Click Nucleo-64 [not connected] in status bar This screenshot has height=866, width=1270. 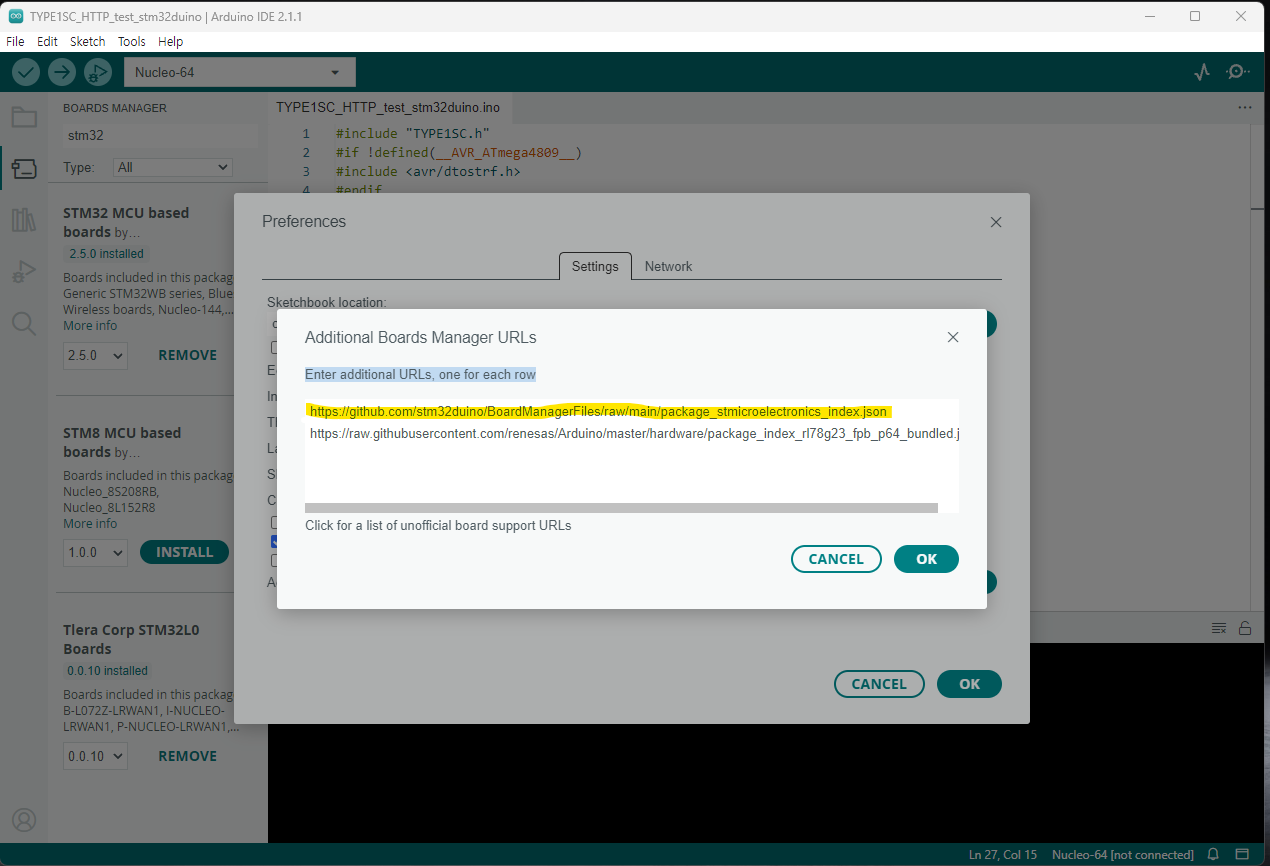tap(1123, 855)
